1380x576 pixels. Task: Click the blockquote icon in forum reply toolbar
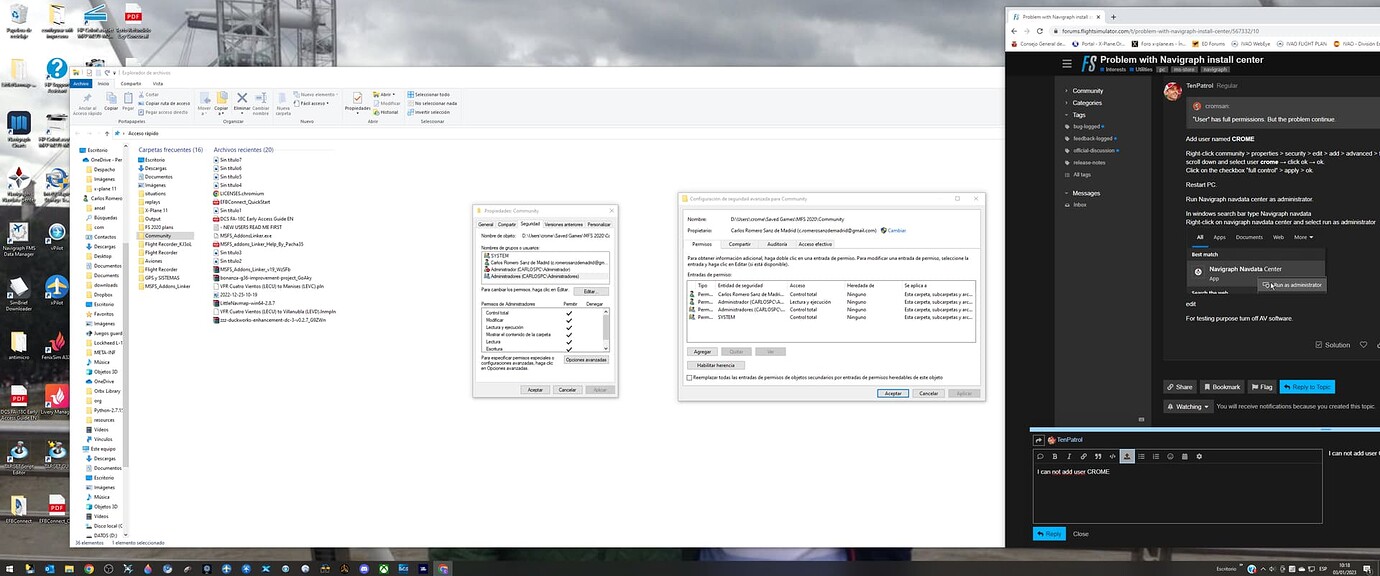[x=1098, y=456]
